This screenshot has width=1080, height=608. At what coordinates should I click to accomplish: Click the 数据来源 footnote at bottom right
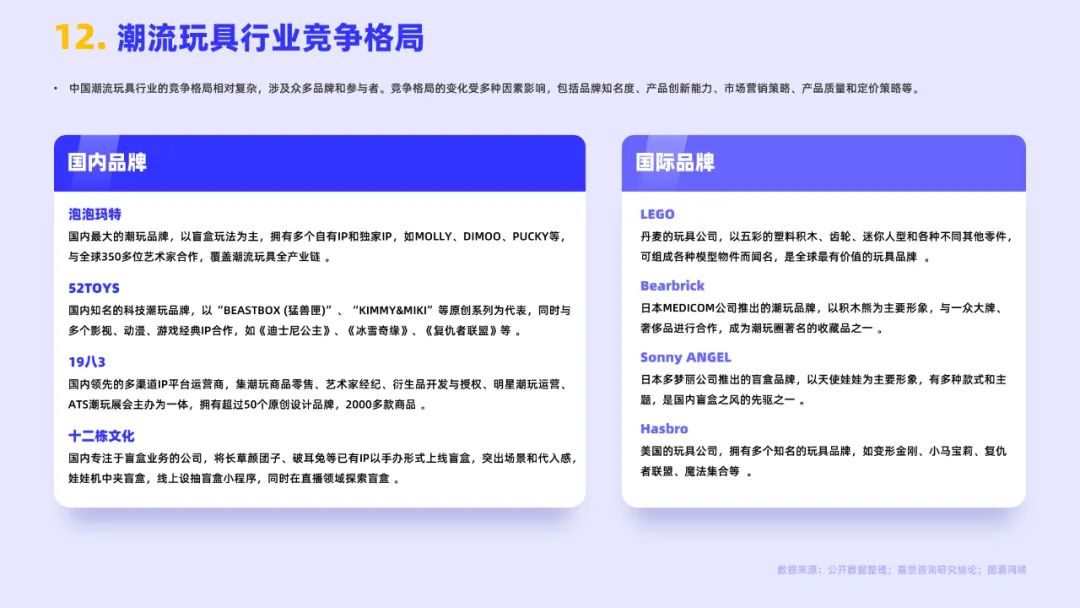click(902, 569)
